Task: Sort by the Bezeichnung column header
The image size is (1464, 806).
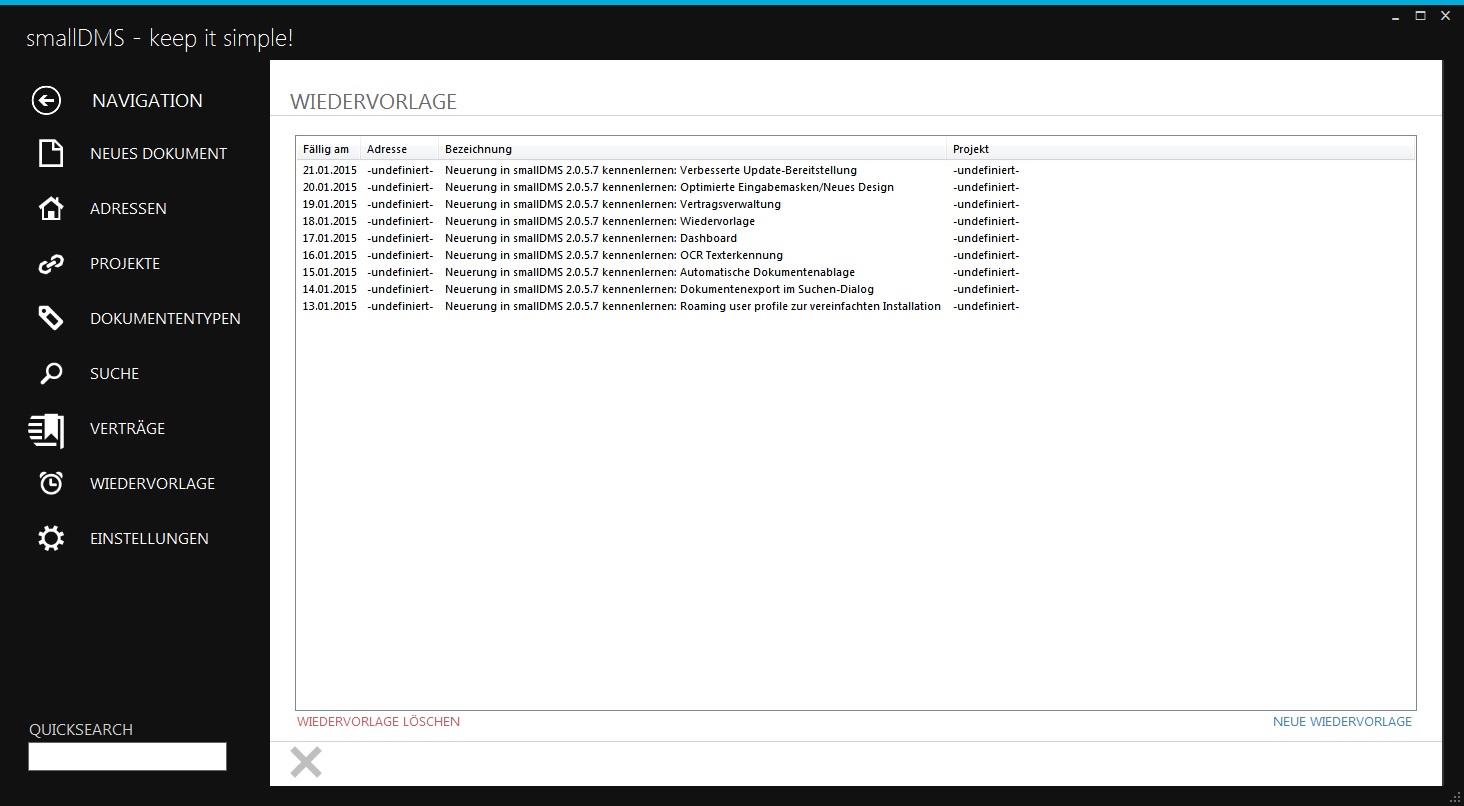Action: pyautogui.click(x=693, y=150)
